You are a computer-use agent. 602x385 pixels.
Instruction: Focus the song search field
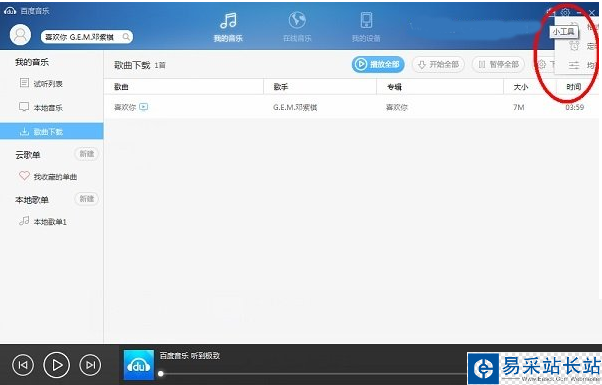tap(87, 37)
